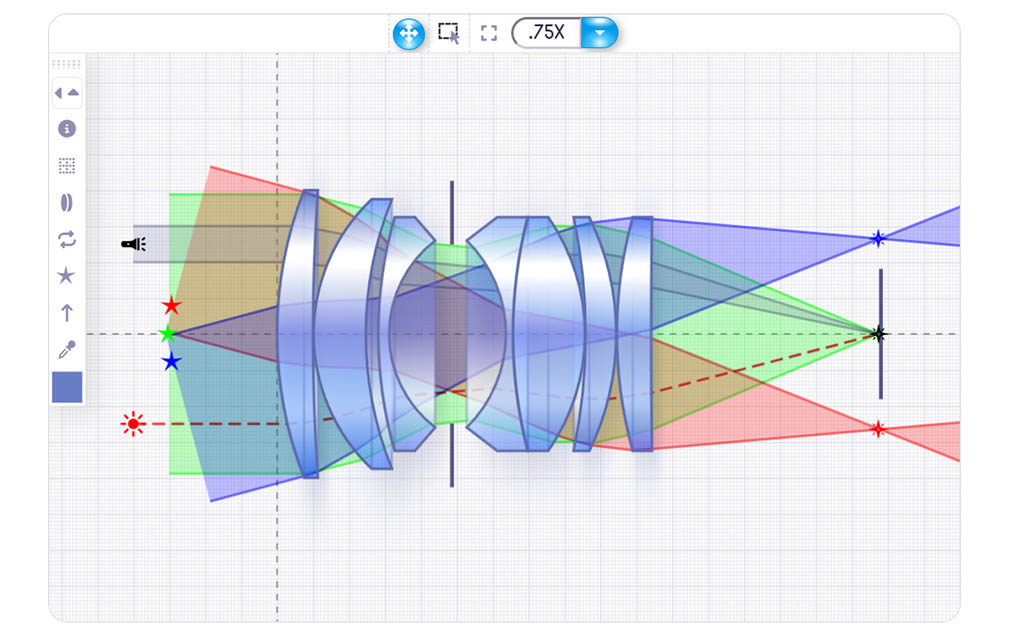Image resolution: width=1024 pixels, height=640 pixels.
Task: Select the lens element tool
Action: pos(67,202)
